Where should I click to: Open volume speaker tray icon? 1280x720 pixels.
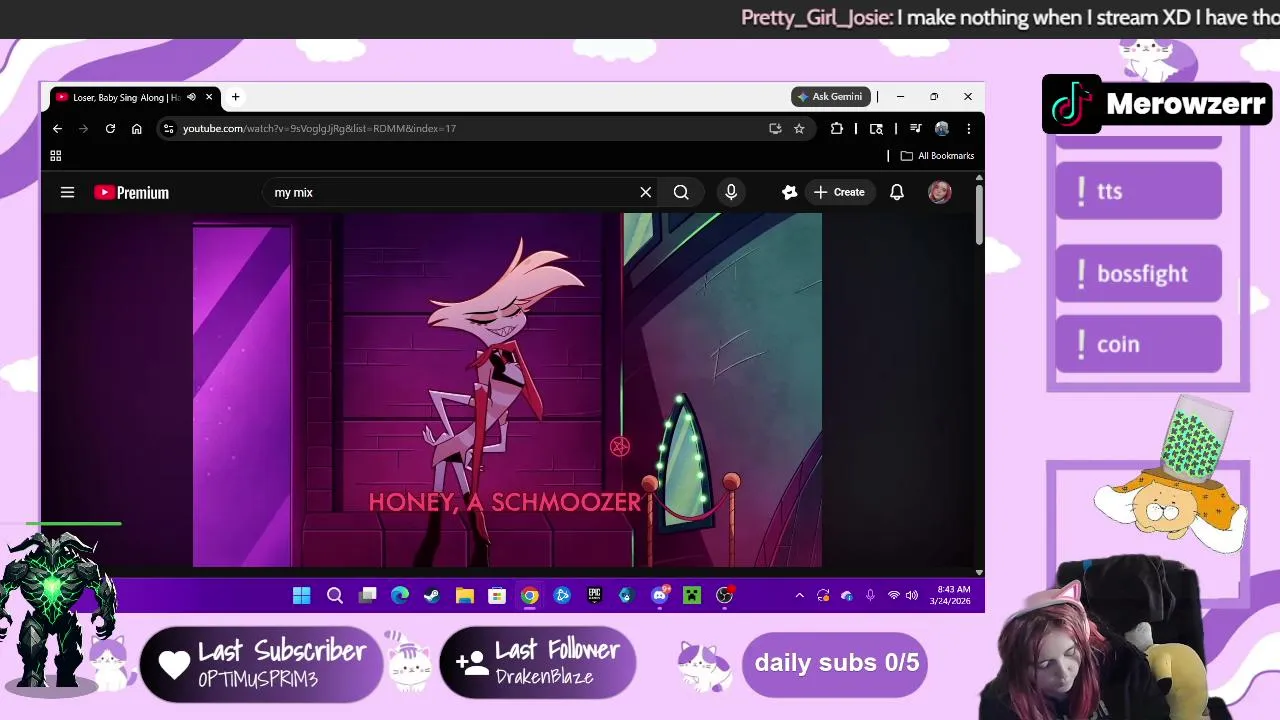coord(912,596)
